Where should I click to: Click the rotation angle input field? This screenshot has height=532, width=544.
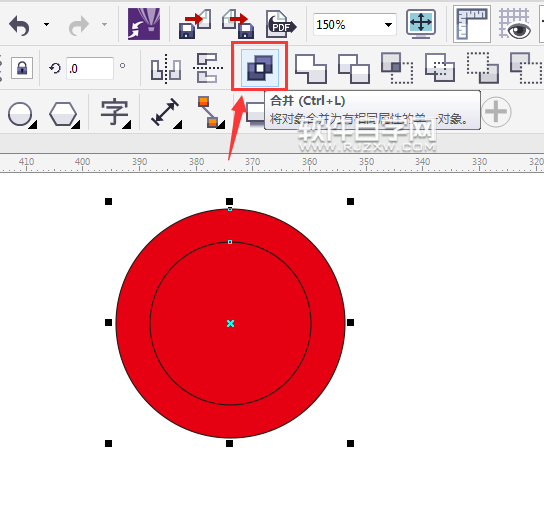coord(90,68)
